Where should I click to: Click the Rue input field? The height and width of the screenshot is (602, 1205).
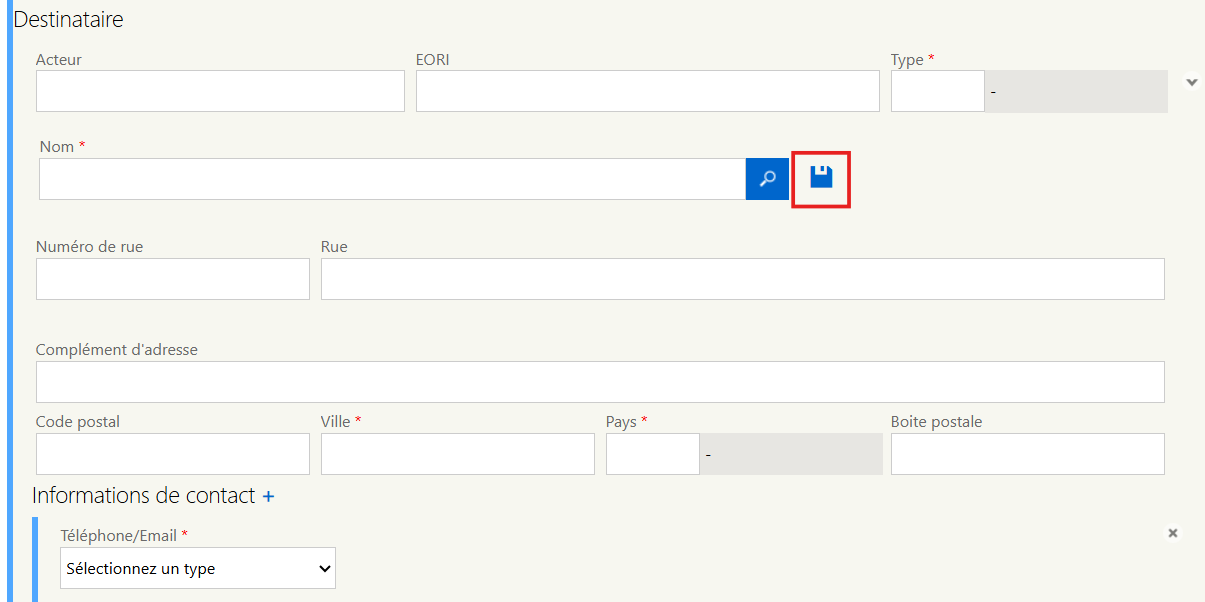pyautogui.click(x=742, y=279)
